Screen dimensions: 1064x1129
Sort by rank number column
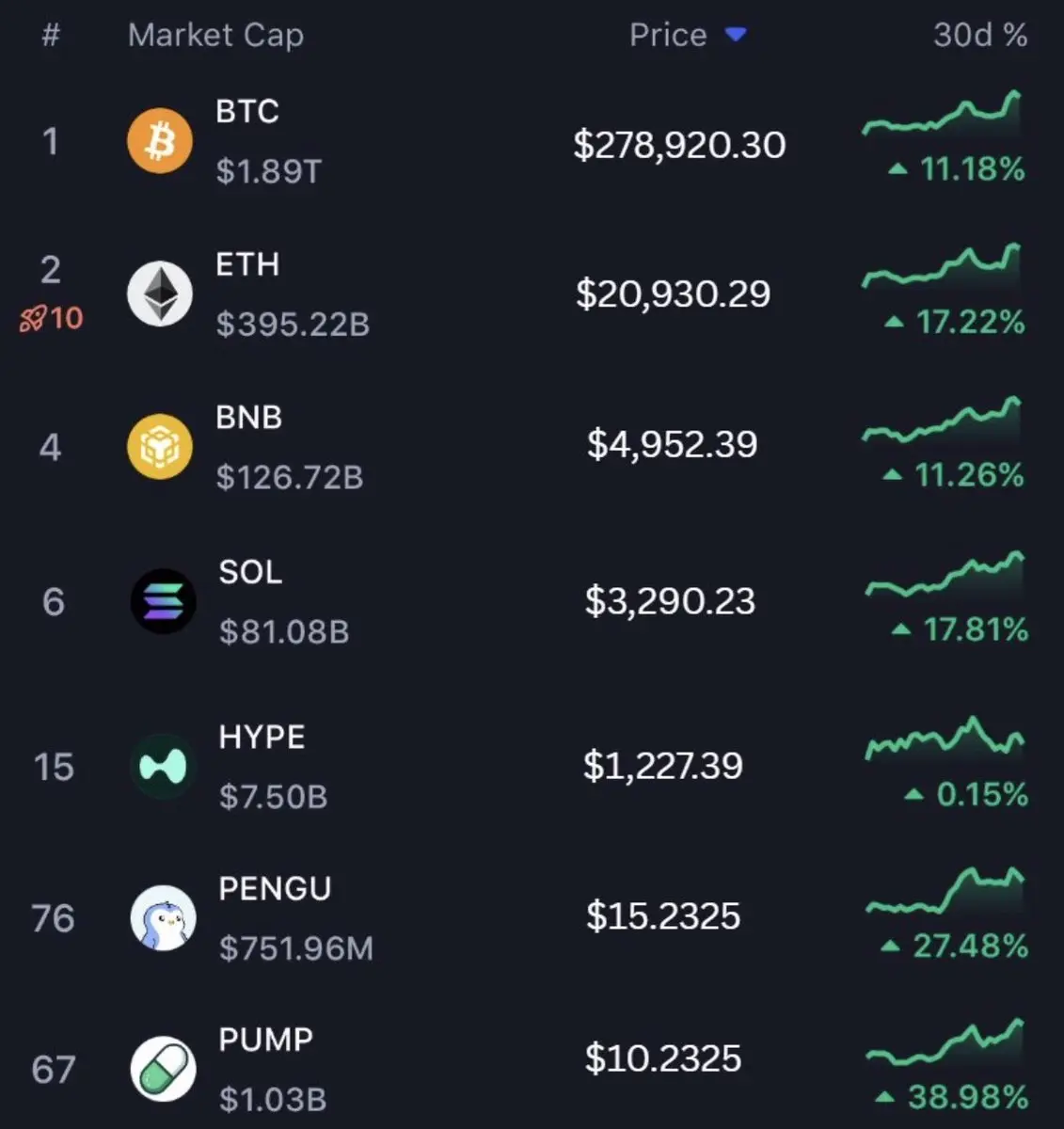click(x=51, y=35)
